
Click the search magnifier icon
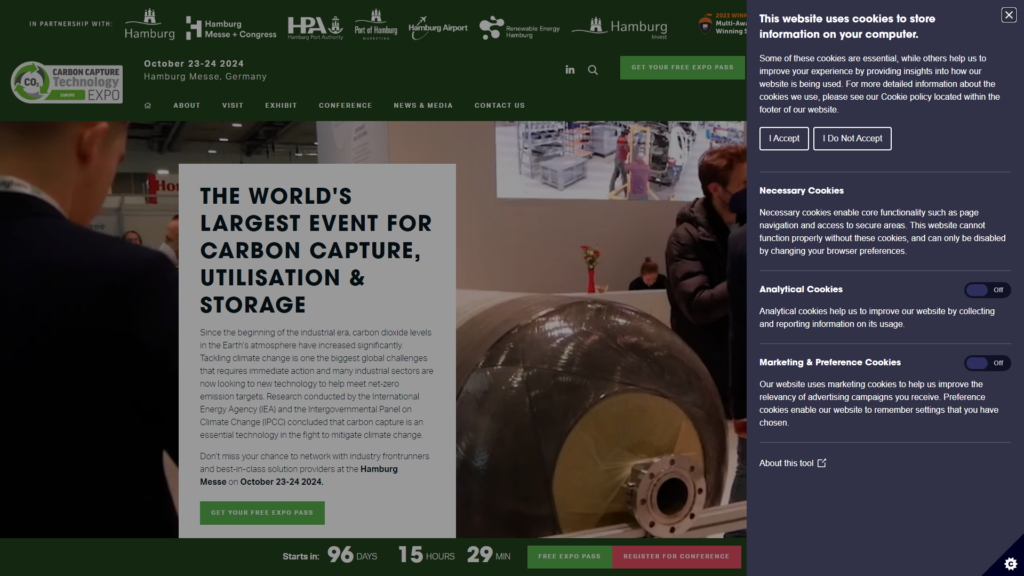tap(592, 70)
